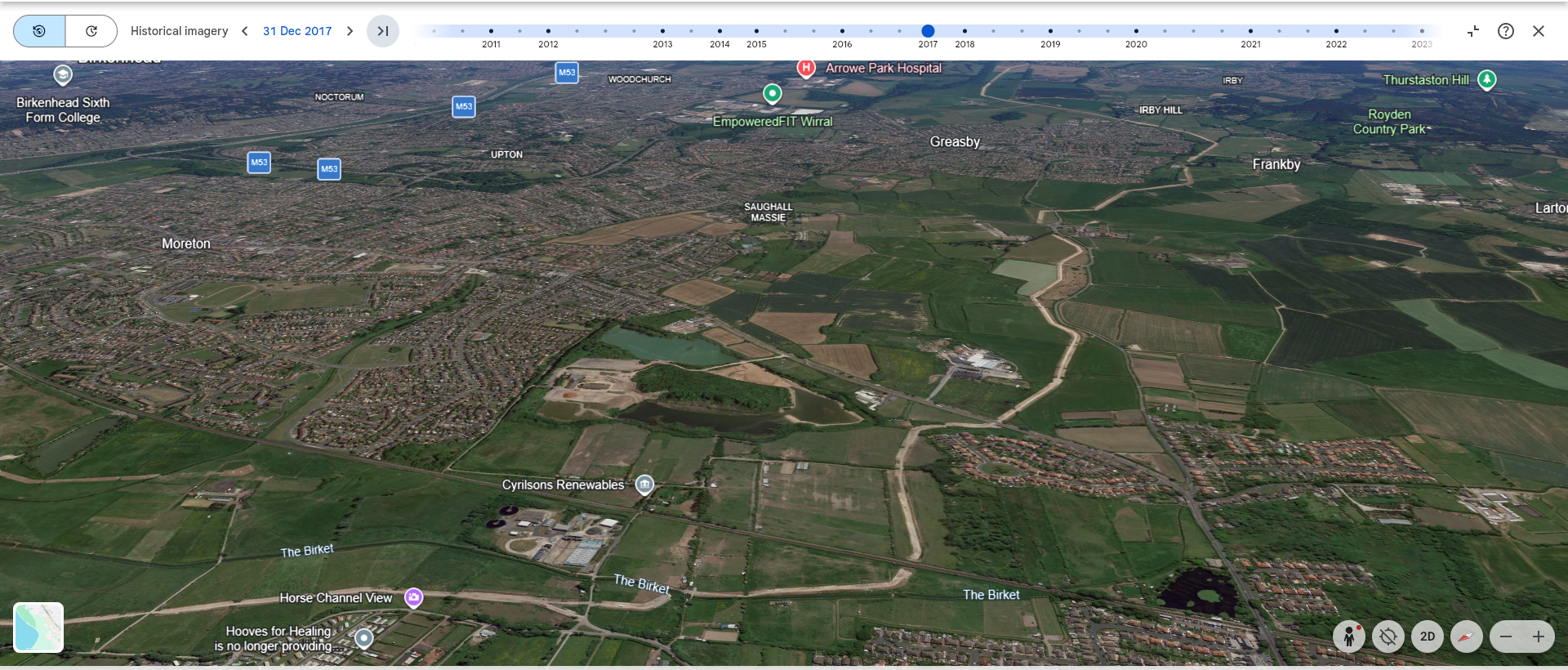This screenshot has height=670, width=1568.
Task: Click the Saughall Massie label
Action: point(768,212)
